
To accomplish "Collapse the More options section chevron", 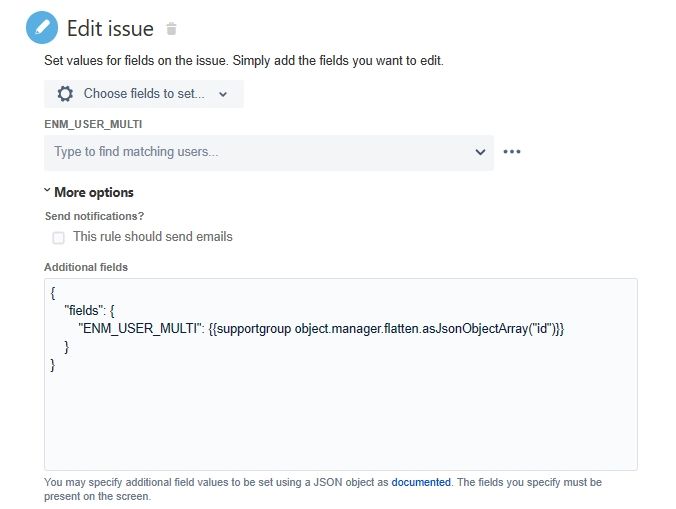I will coord(47,190).
